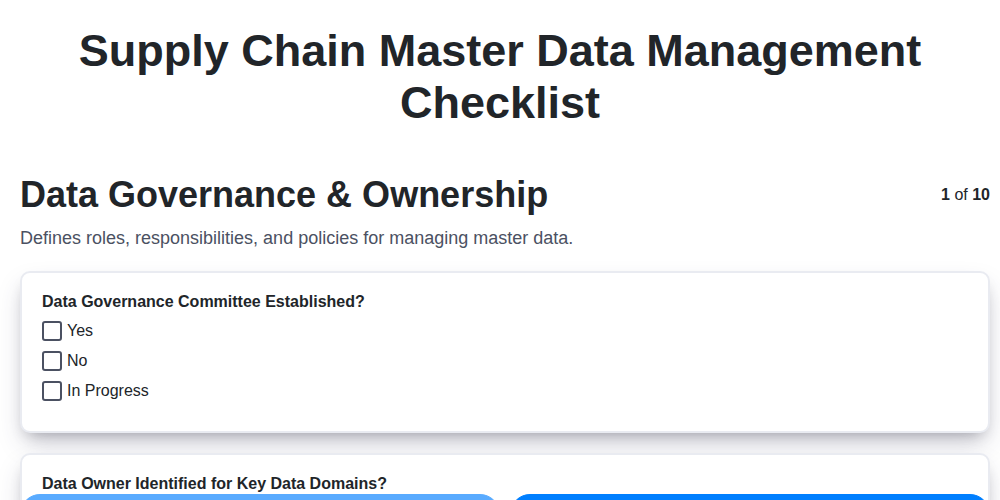This screenshot has width=1000, height=500.
Task: Tick the No checkbox box
Action: coord(52,361)
